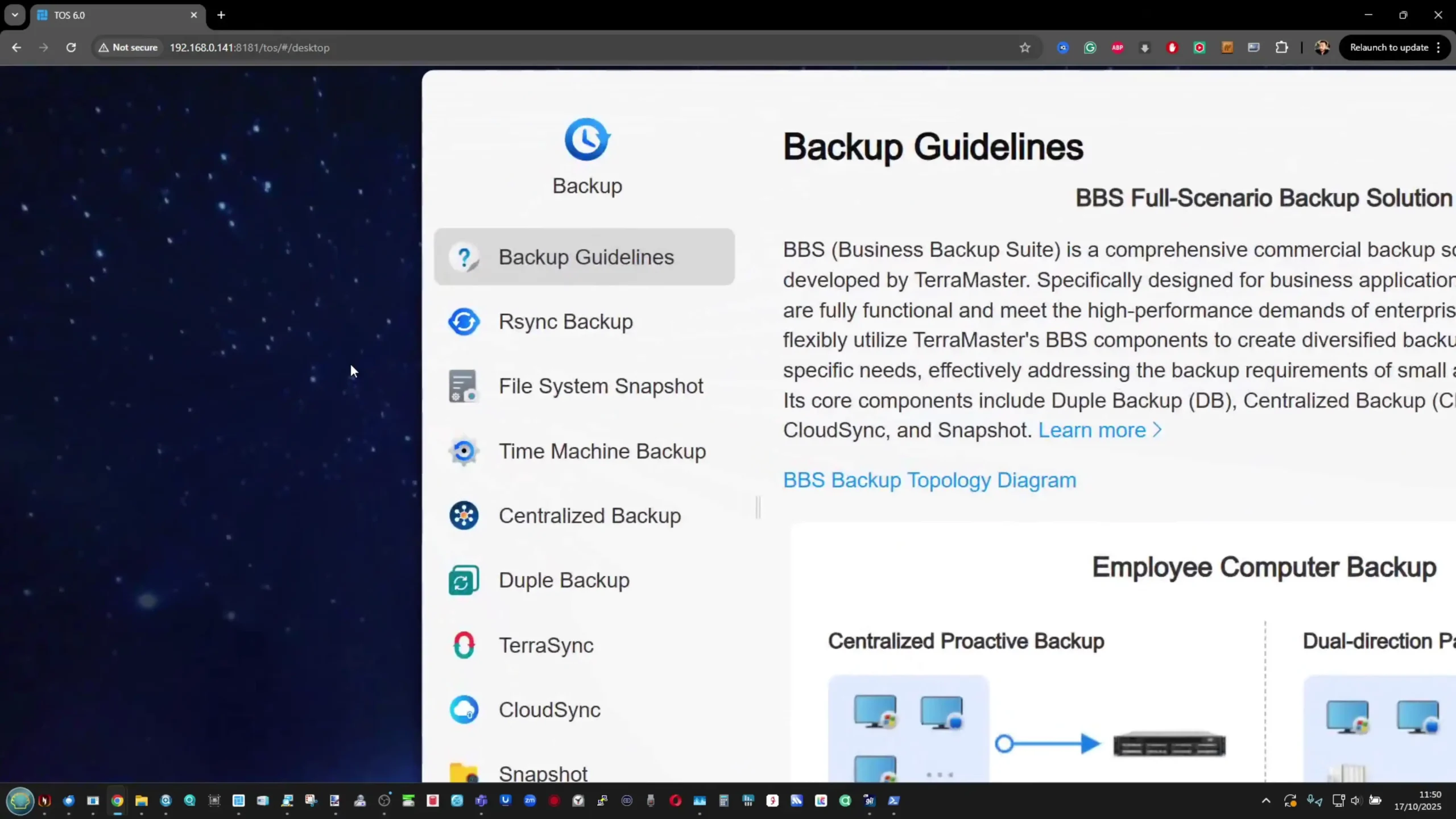Open the Snapshot sidebar entry
Screen dimensions: 1456x819
(x=543, y=772)
